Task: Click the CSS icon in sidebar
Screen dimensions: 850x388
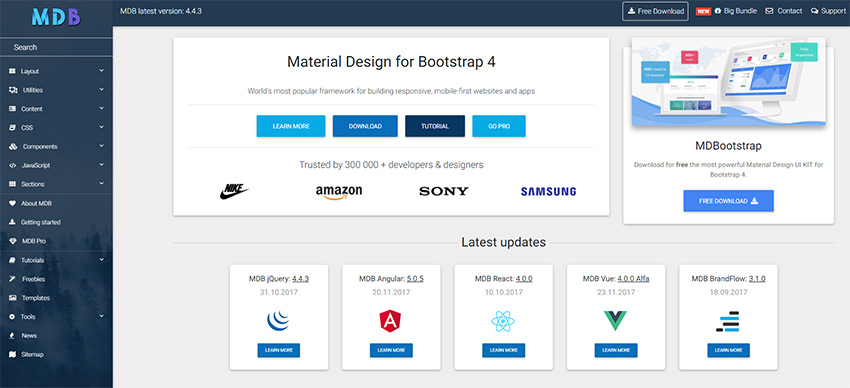Action: click(12, 128)
